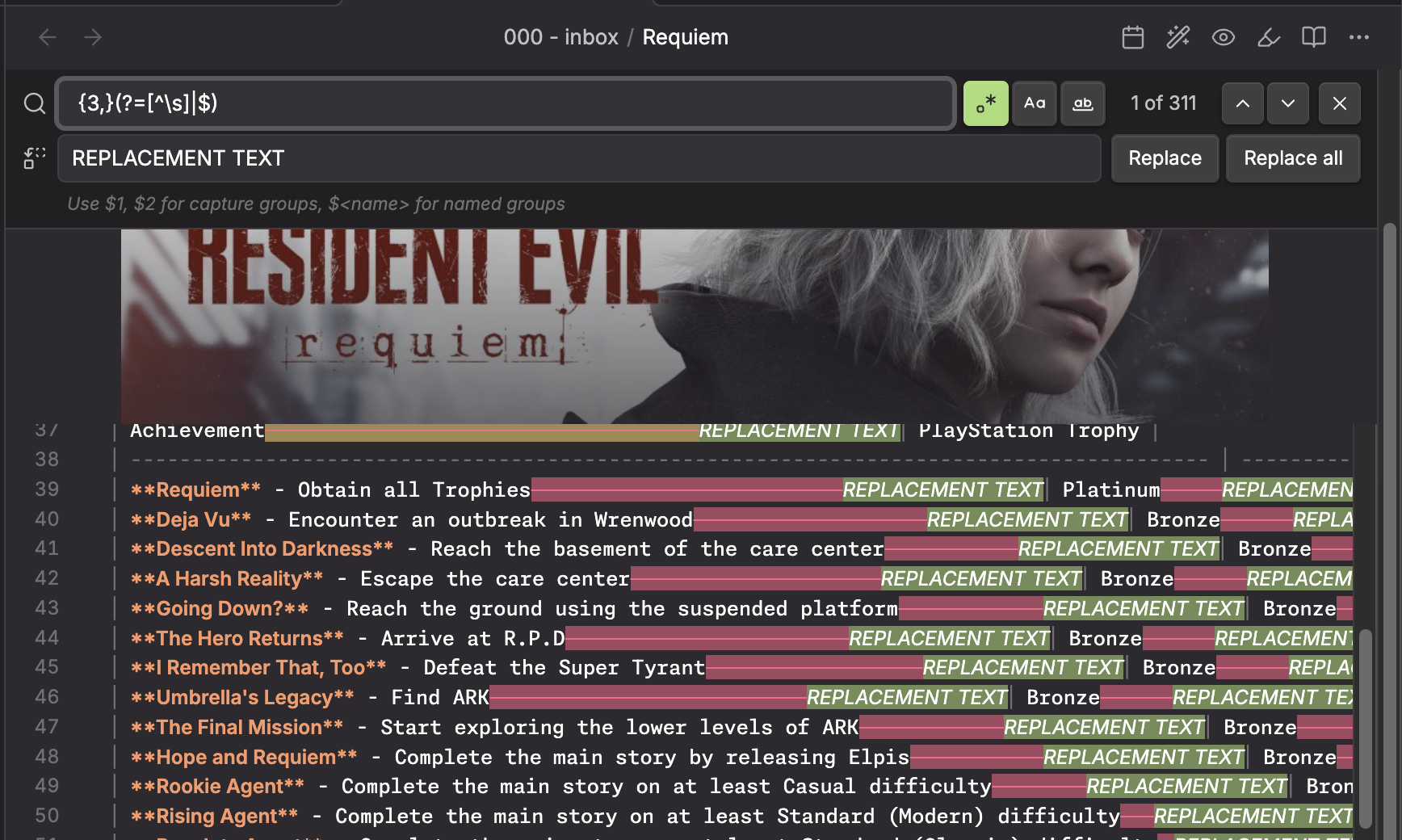Click '**The Hero Returns**' text
The width and height of the screenshot is (1402, 840).
point(237,639)
